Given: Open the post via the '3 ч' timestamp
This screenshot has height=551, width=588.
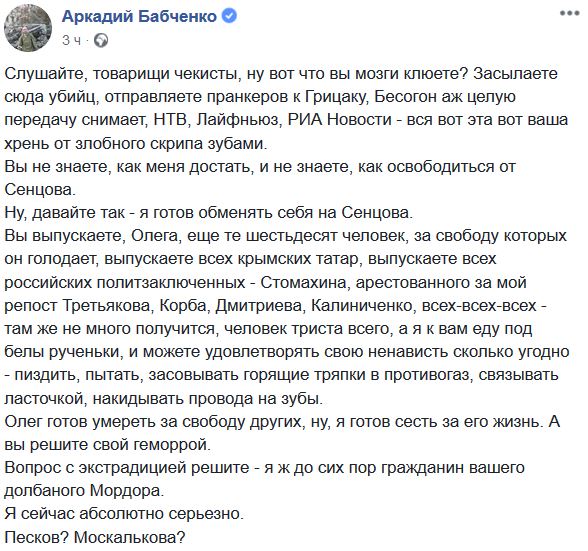Looking at the screenshot, I should click(x=71, y=40).
